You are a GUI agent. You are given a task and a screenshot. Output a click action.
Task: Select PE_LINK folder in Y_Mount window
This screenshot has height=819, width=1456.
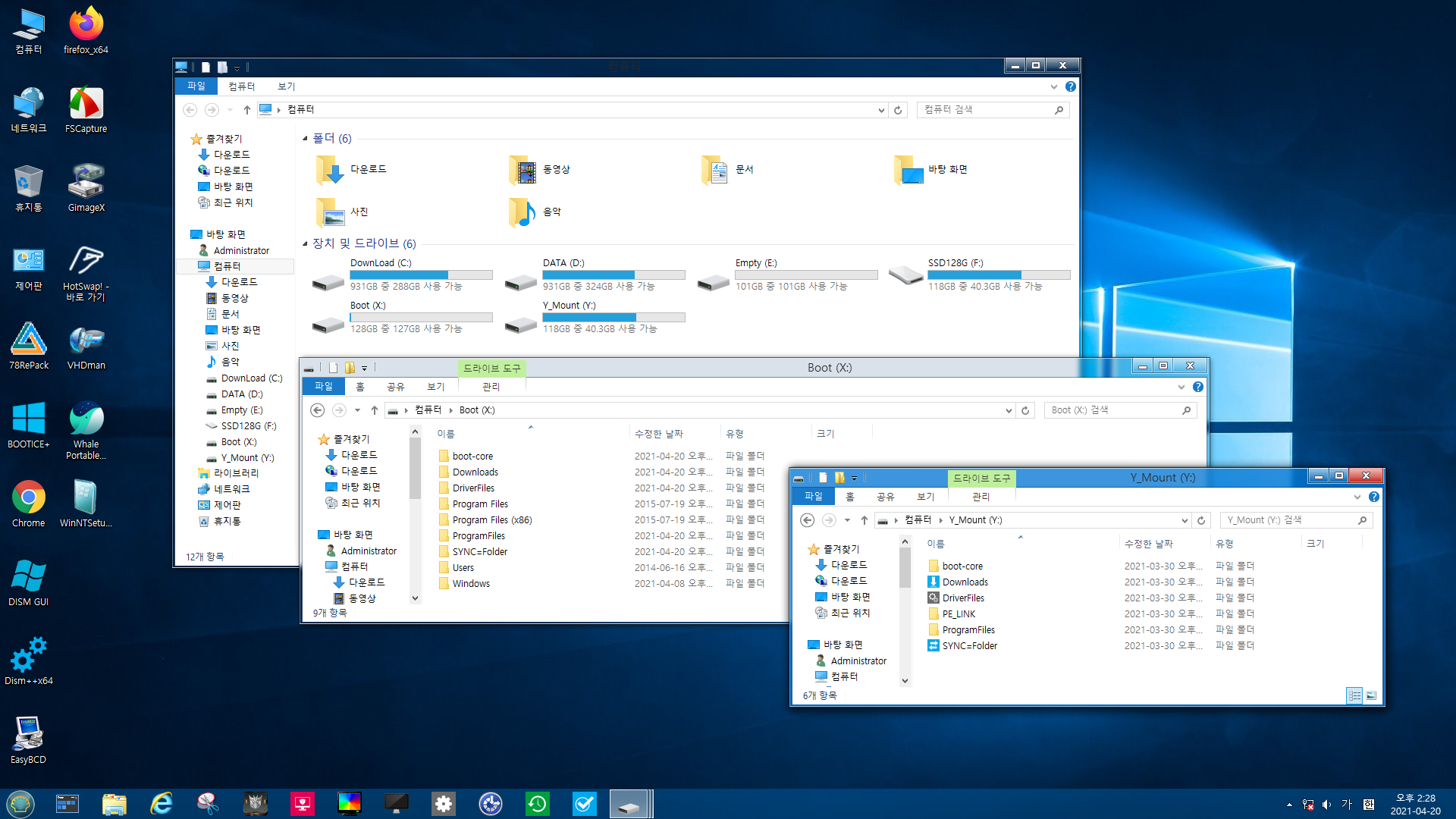959,614
